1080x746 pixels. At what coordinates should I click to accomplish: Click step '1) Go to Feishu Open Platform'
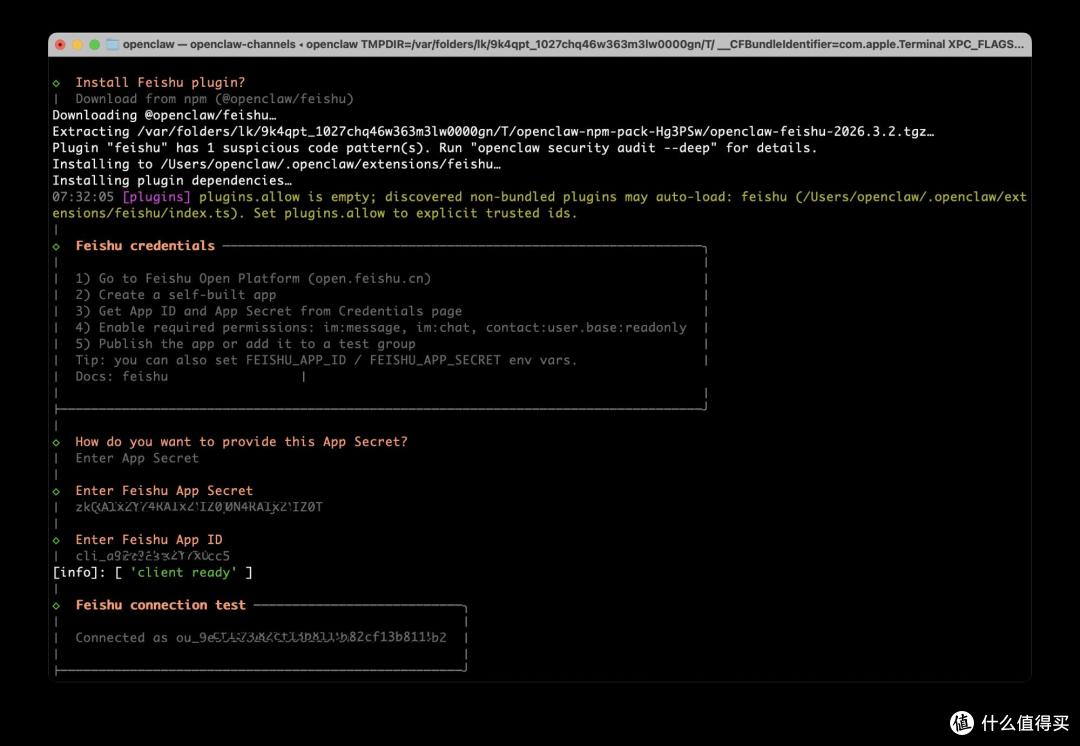(x=253, y=278)
